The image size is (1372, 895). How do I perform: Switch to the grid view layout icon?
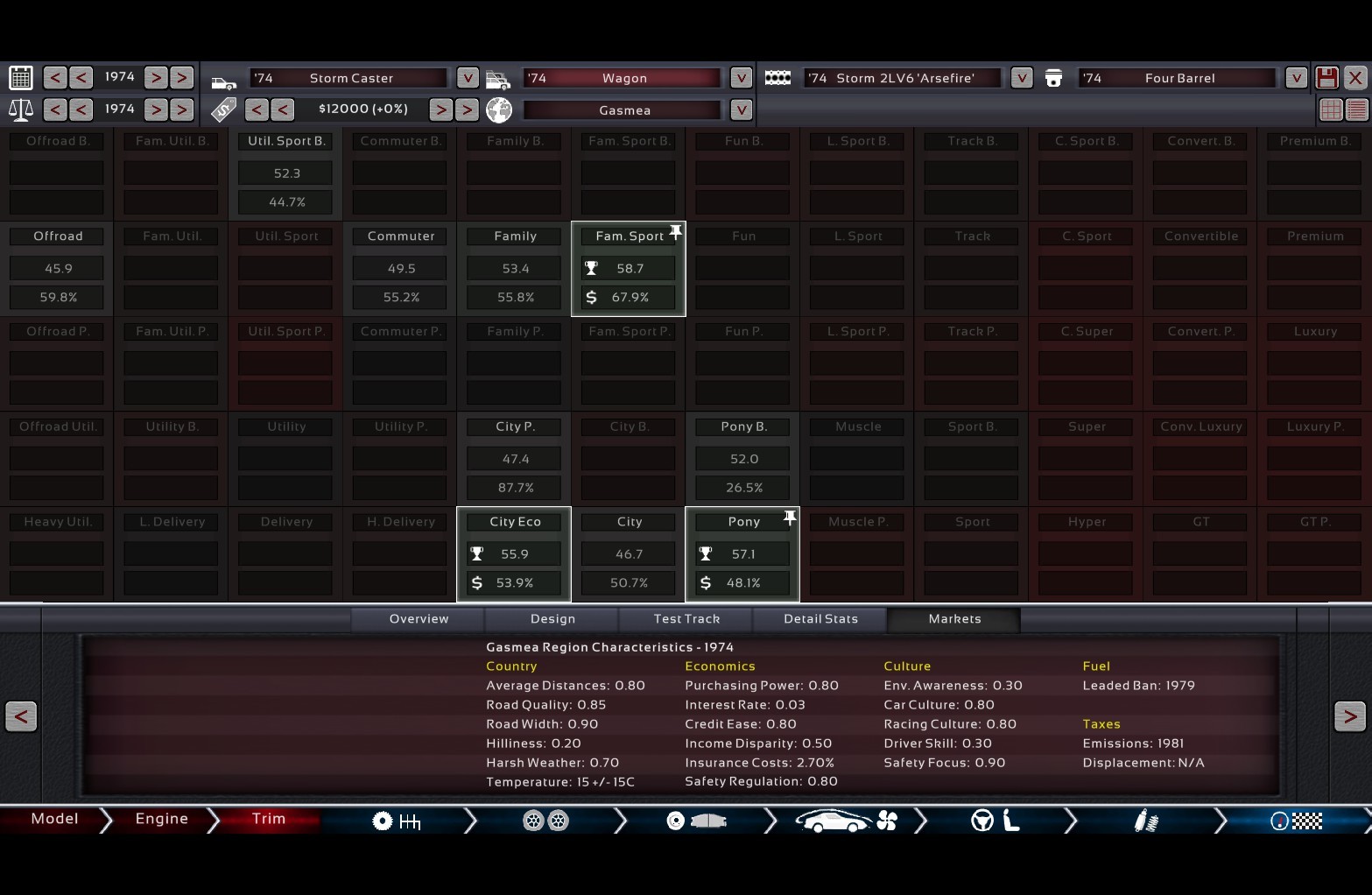(x=1330, y=109)
